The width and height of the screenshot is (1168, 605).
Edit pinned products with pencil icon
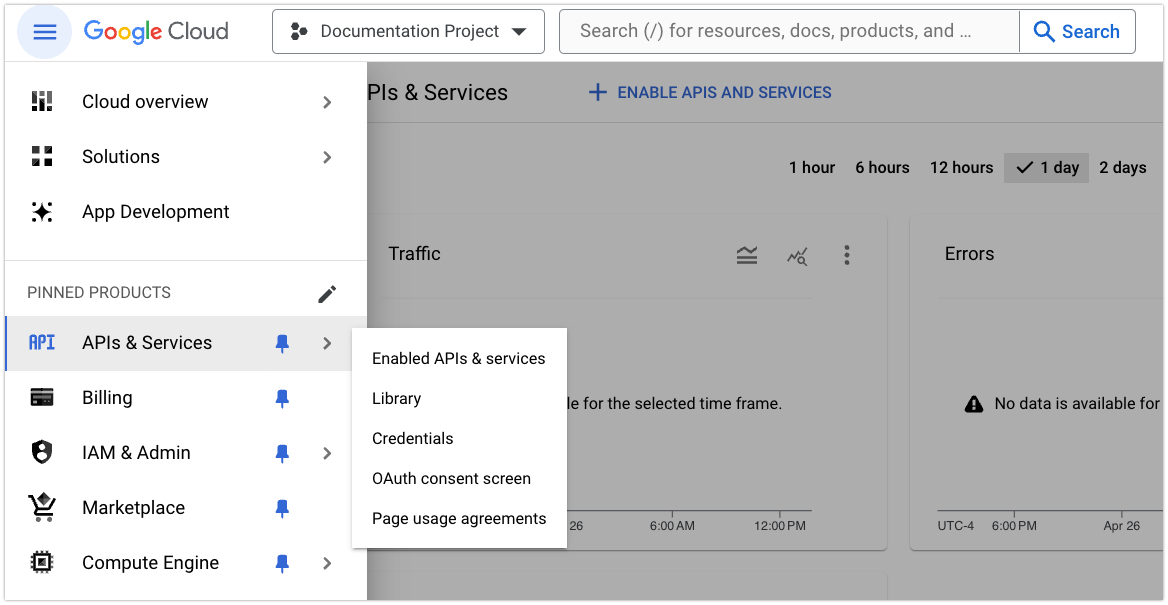[x=327, y=294]
